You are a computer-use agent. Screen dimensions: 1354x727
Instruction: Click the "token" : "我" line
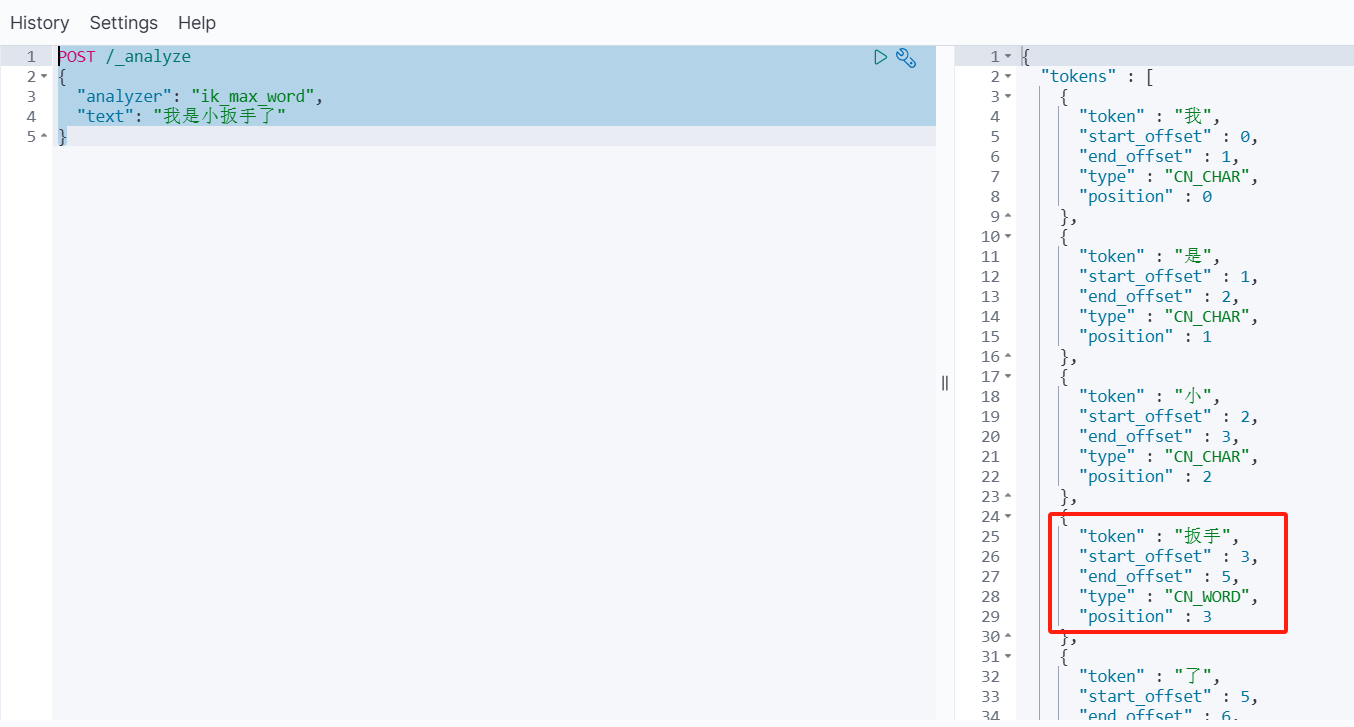pos(1149,117)
